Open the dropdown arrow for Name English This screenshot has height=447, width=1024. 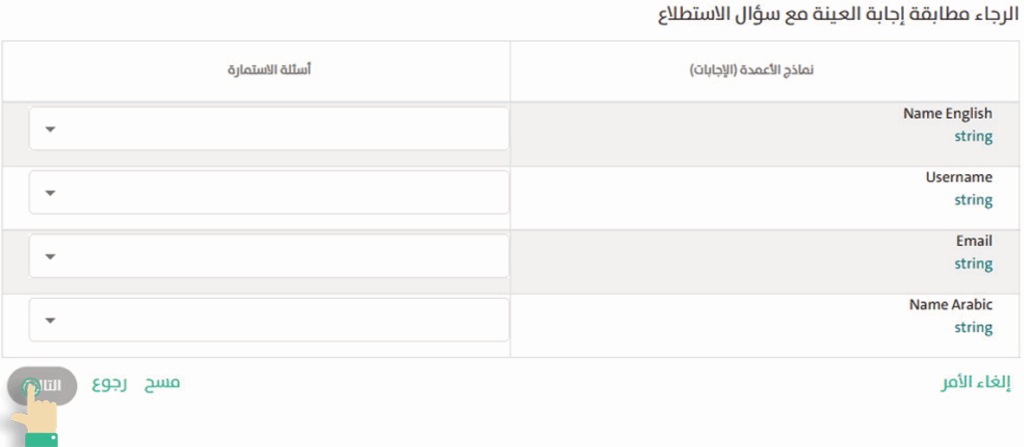[50, 129]
